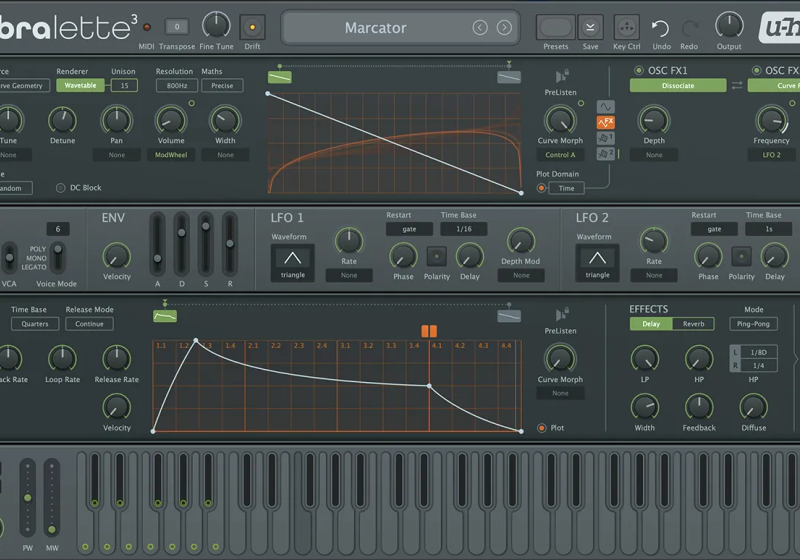Switch to the Delay effects tab
Image resolution: width=800 pixels, height=560 pixels.
(x=651, y=324)
